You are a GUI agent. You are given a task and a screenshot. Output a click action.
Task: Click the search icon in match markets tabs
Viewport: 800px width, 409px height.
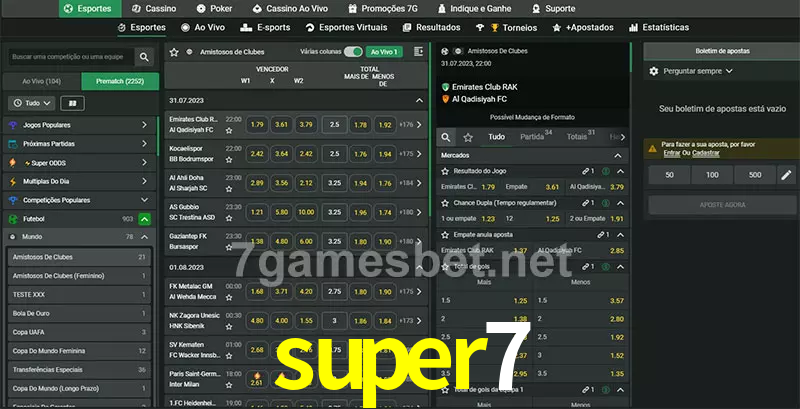tap(447, 137)
